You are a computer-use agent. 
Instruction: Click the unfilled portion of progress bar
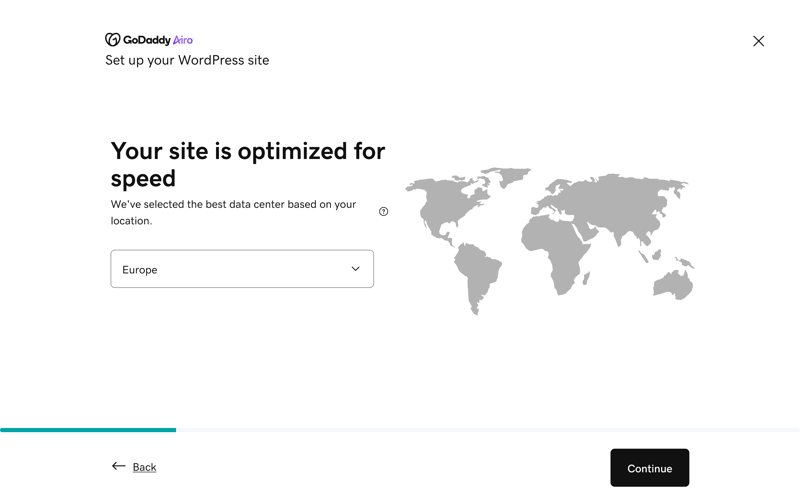(488, 430)
